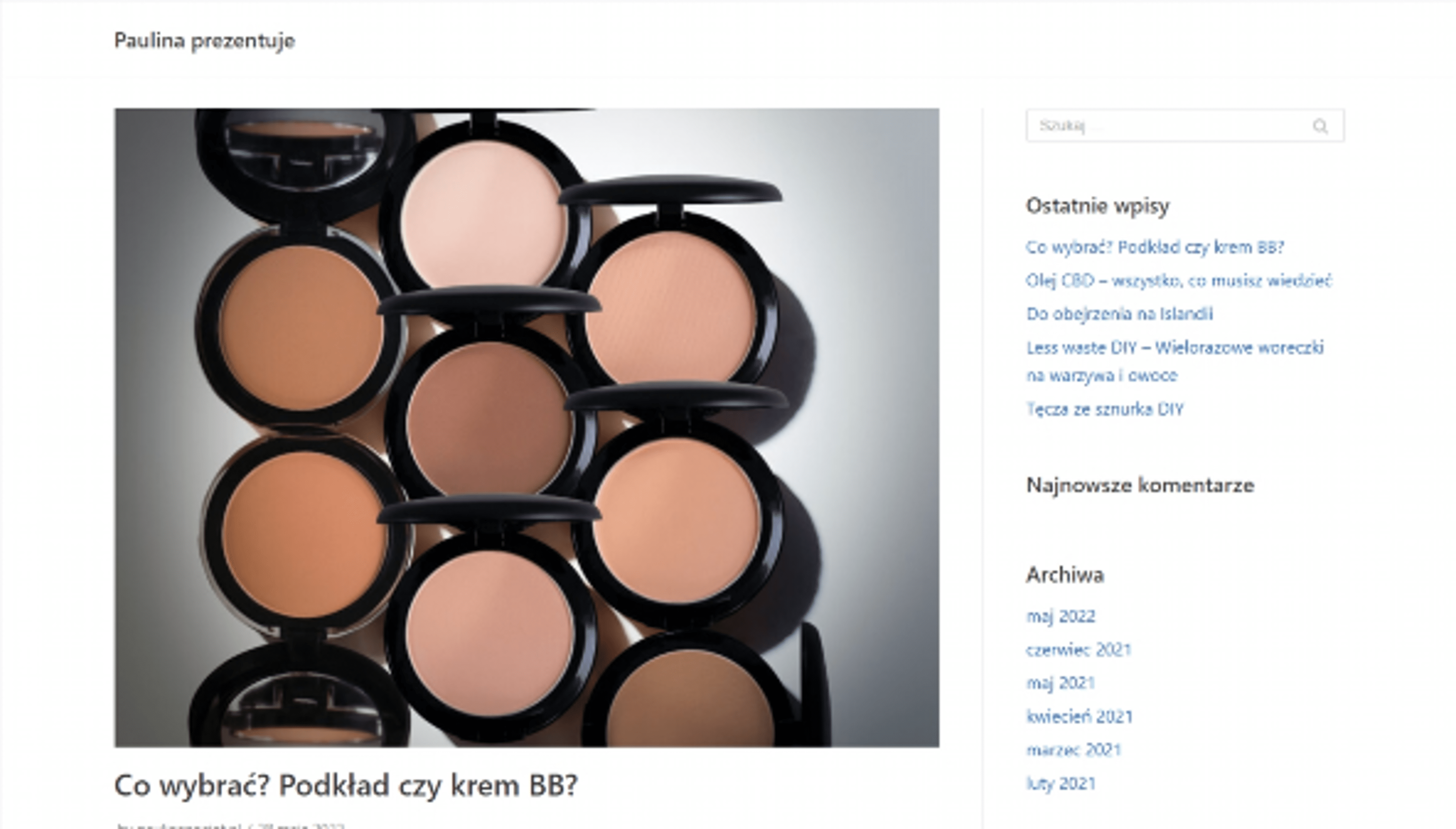View the marzec 2021 archive
Image resolution: width=1456 pixels, height=829 pixels.
point(1073,750)
